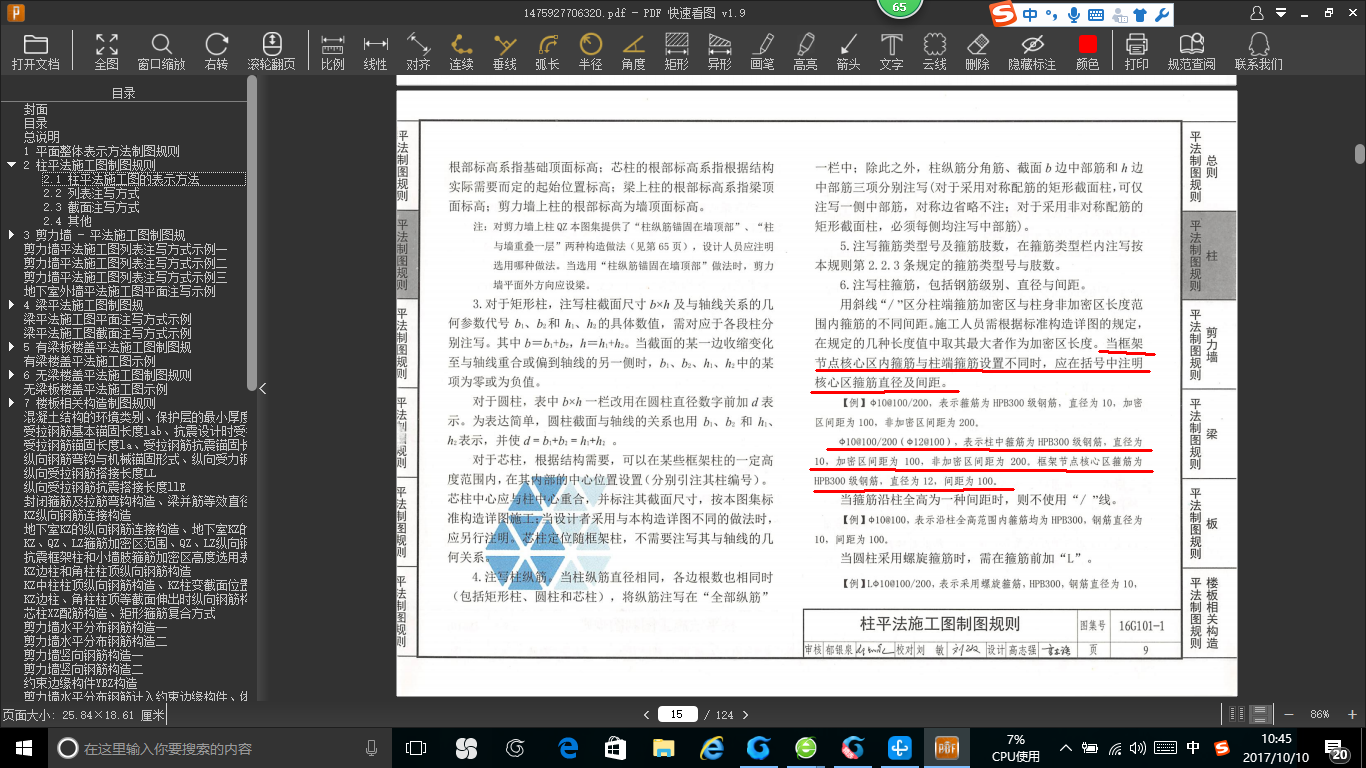This screenshot has width=1366, height=768.
Task: Open bookmark '约束边缘构件YBZ构造'
Action: click(80, 683)
